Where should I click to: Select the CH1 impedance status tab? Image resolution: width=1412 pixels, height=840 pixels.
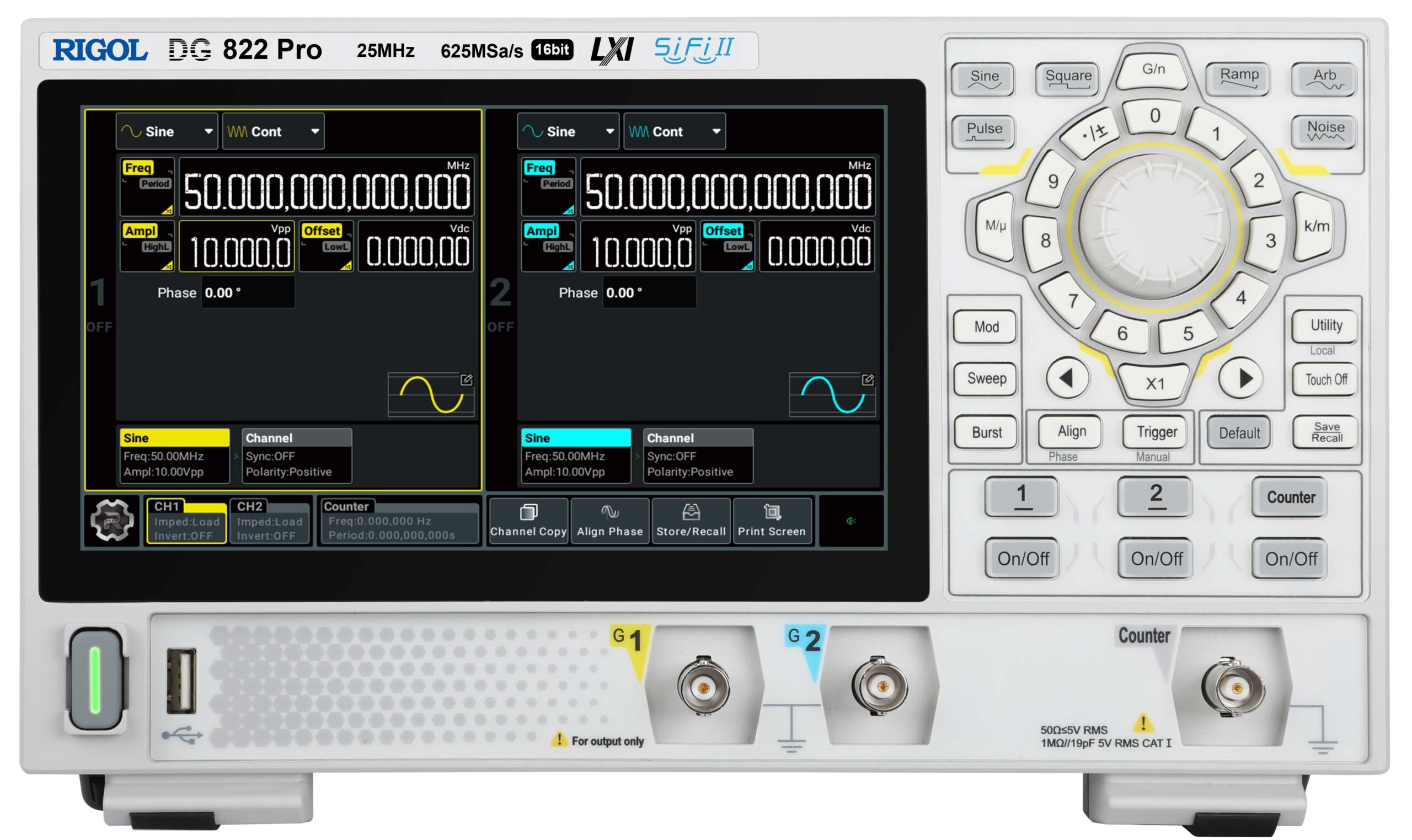(x=186, y=521)
